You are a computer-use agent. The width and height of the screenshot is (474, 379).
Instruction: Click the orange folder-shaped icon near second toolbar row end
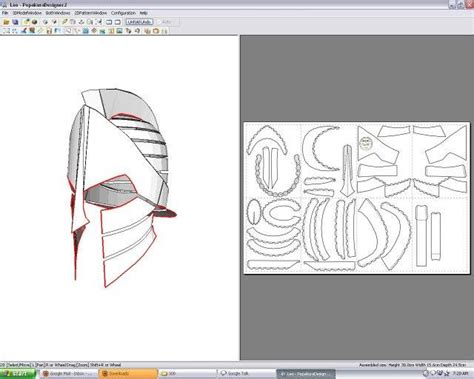point(156,31)
